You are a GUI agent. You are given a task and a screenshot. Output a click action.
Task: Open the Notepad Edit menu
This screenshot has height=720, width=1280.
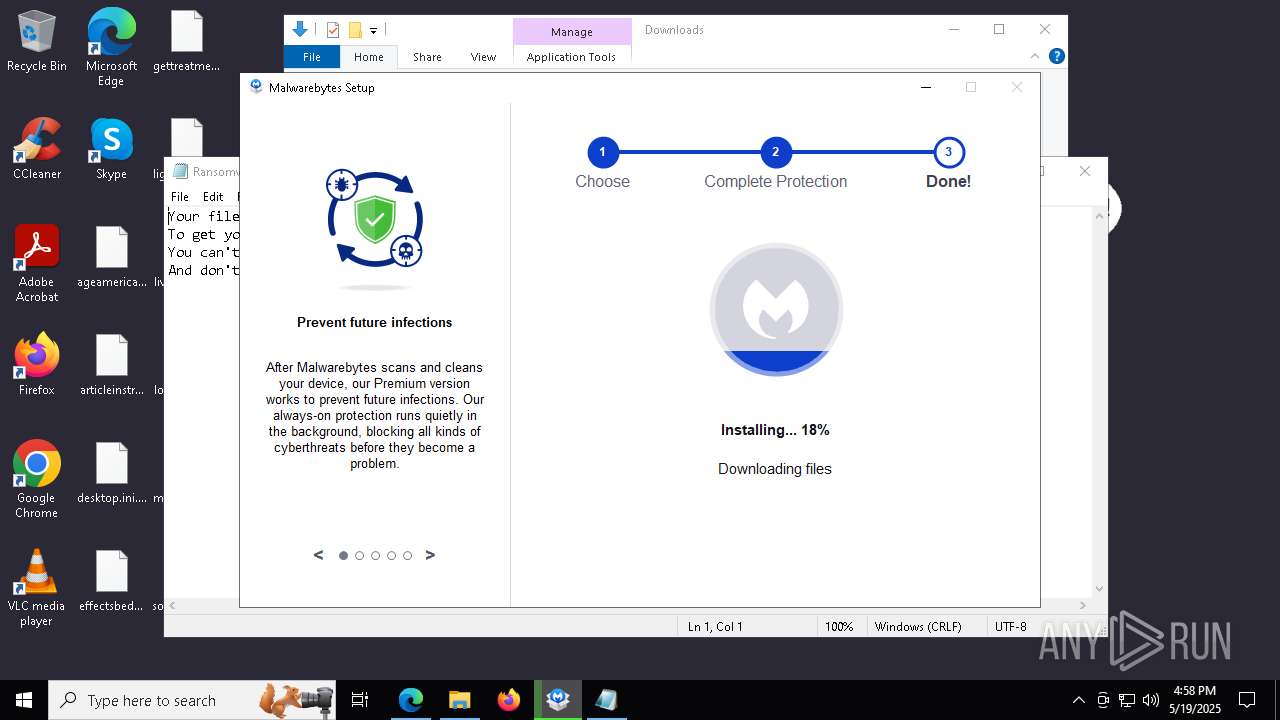(x=213, y=197)
